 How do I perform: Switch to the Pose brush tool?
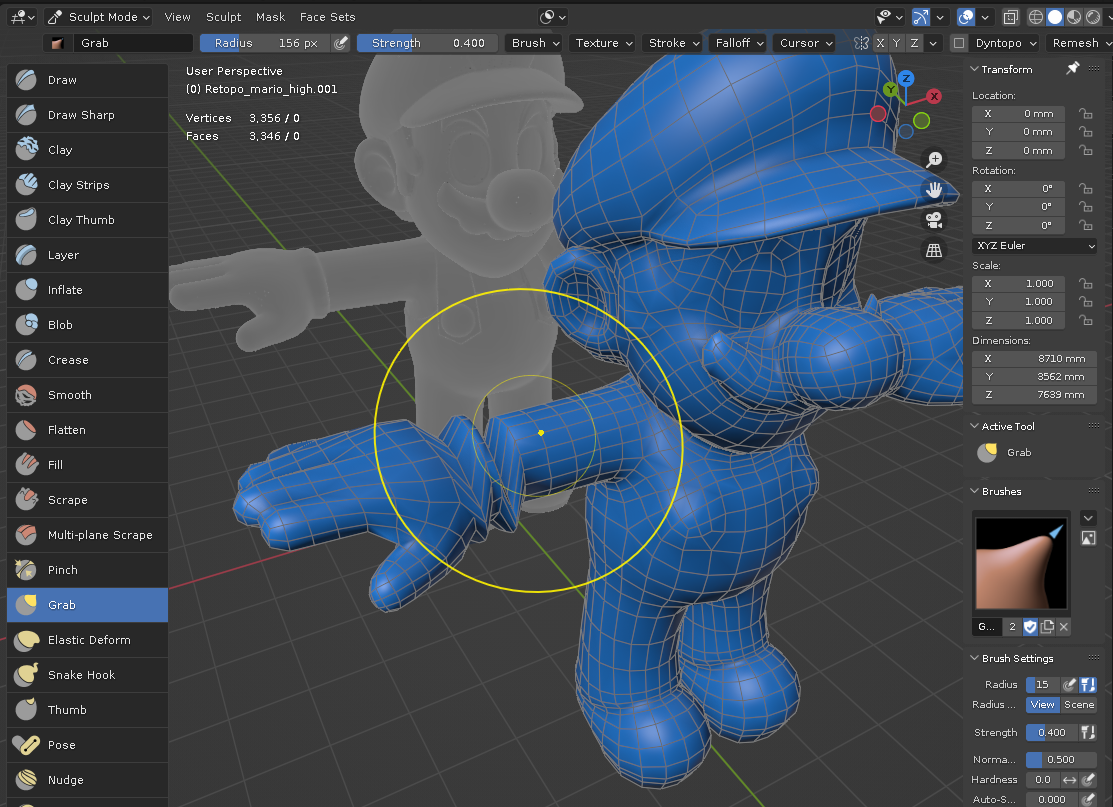[x=62, y=745]
